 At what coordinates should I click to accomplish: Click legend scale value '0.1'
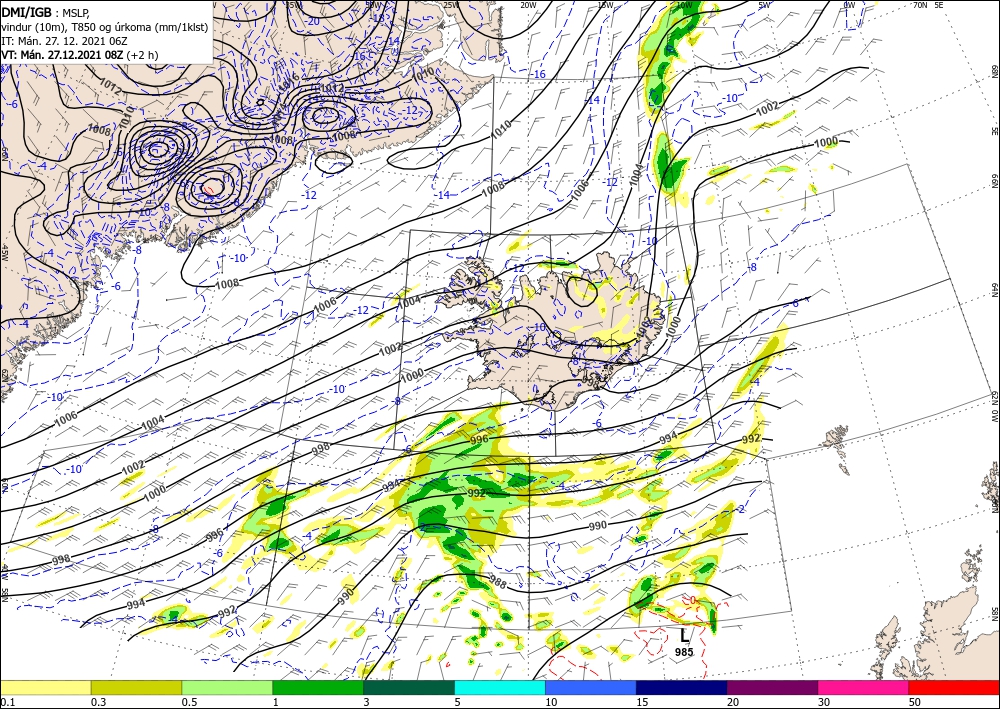6,702
